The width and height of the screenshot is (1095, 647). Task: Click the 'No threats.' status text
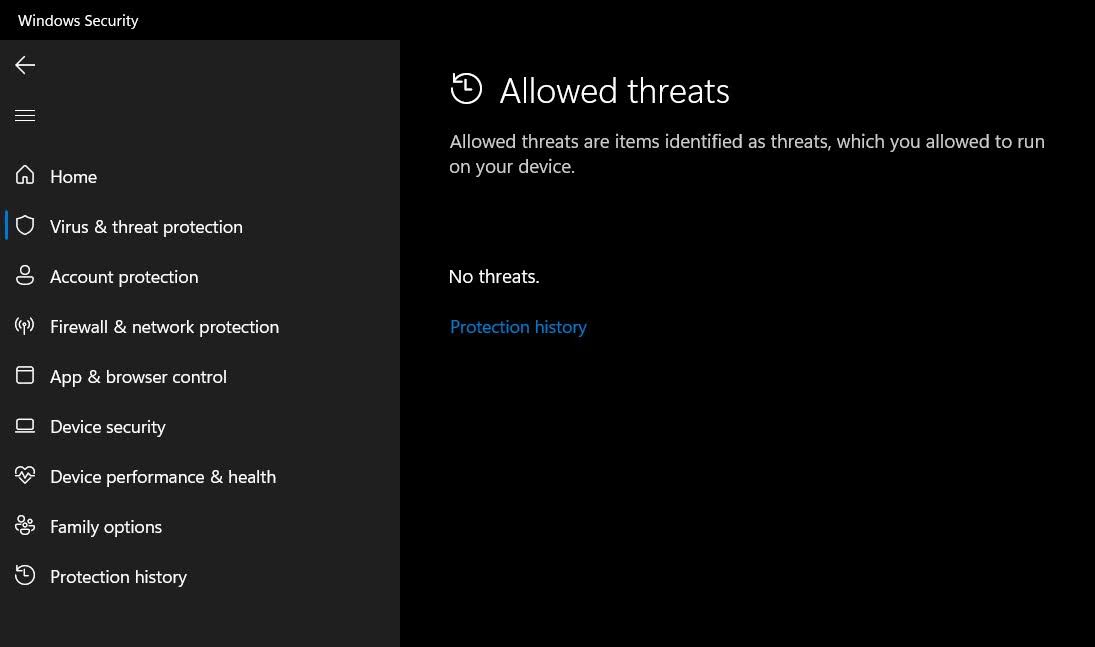(x=494, y=277)
